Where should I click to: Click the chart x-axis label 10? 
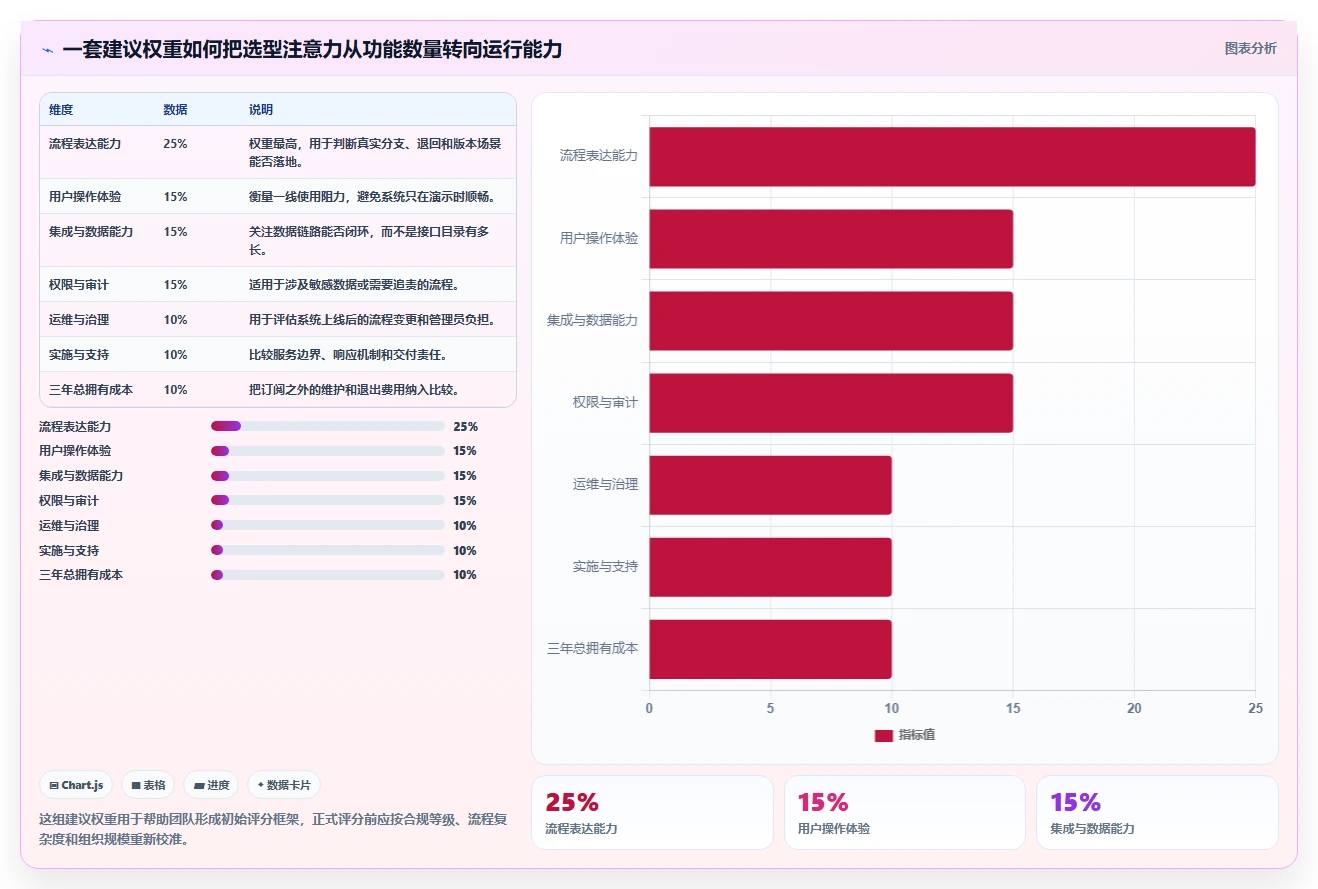pyautogui.click(x=892, y=708)
